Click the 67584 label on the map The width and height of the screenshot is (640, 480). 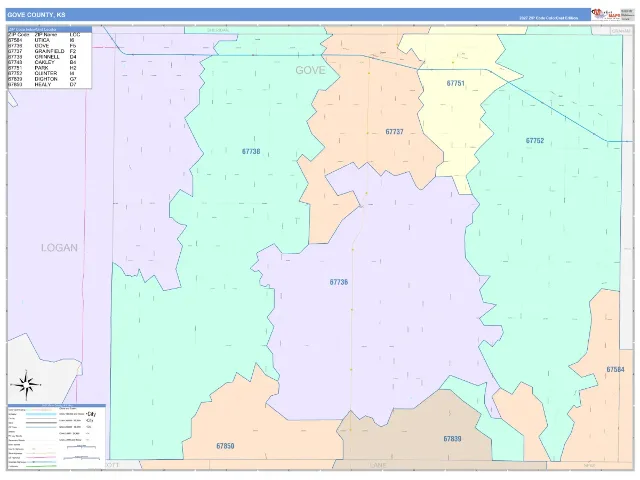[x=615, y=369]
